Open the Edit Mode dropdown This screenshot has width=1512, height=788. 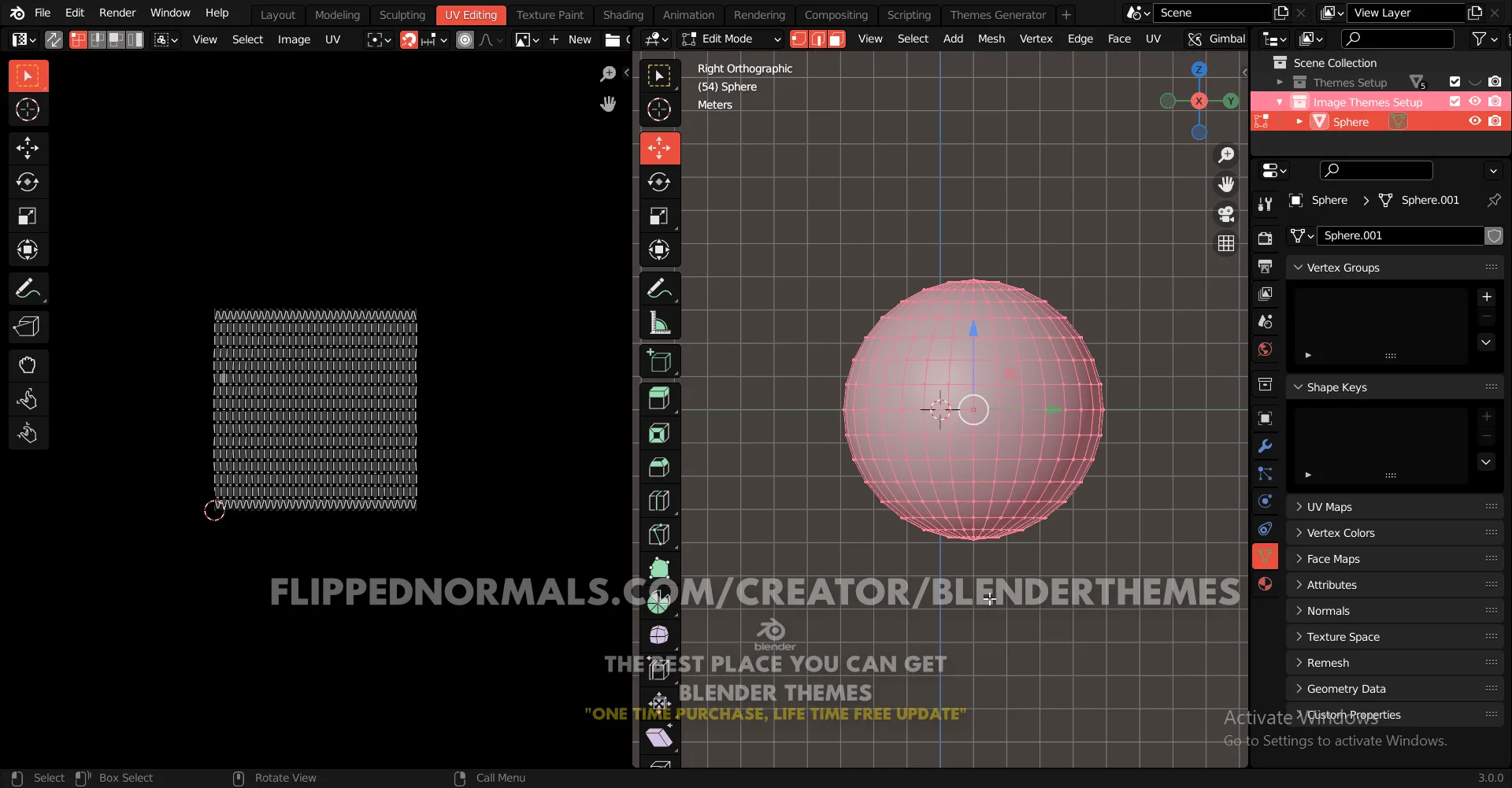click(731, 39)
